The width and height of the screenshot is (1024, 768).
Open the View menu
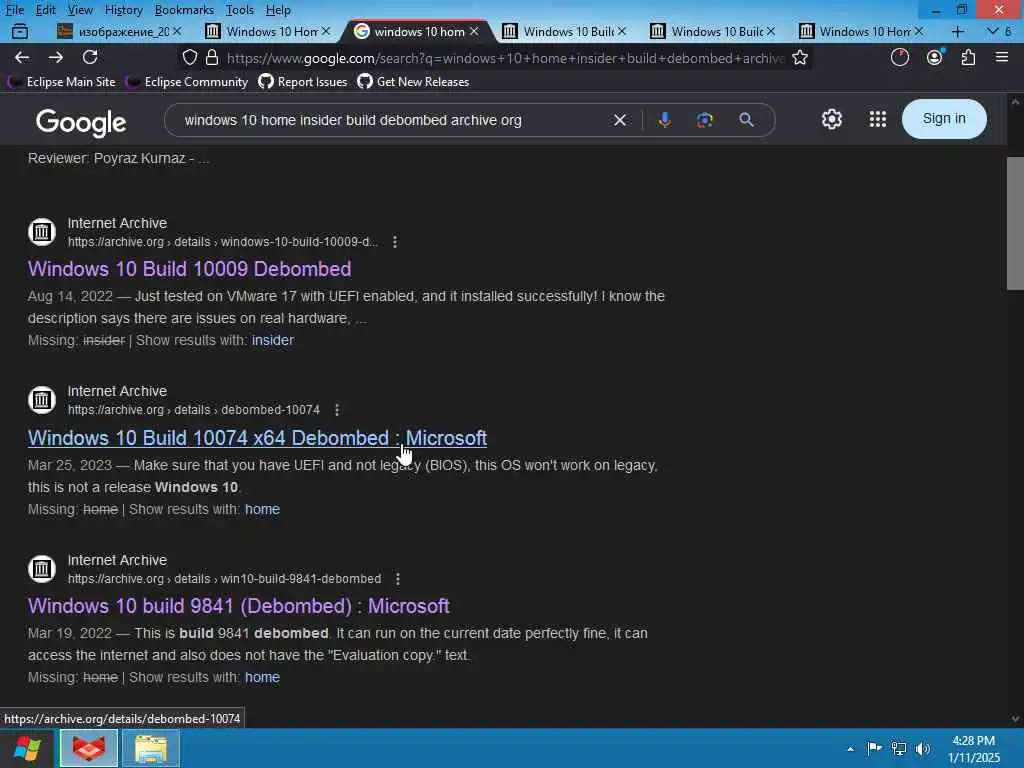(80, 10)
